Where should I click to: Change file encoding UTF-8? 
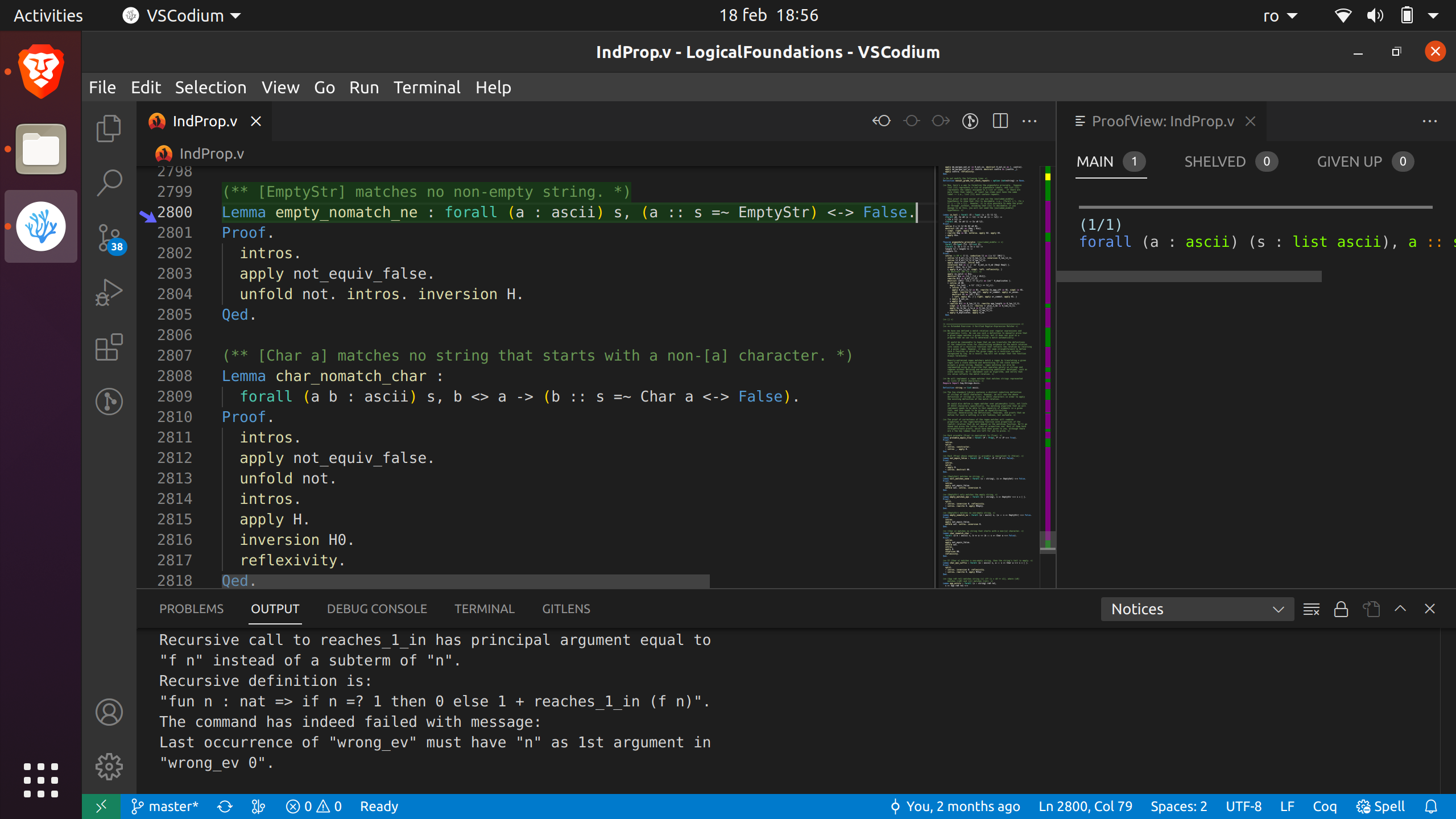tap(1243, 806)
